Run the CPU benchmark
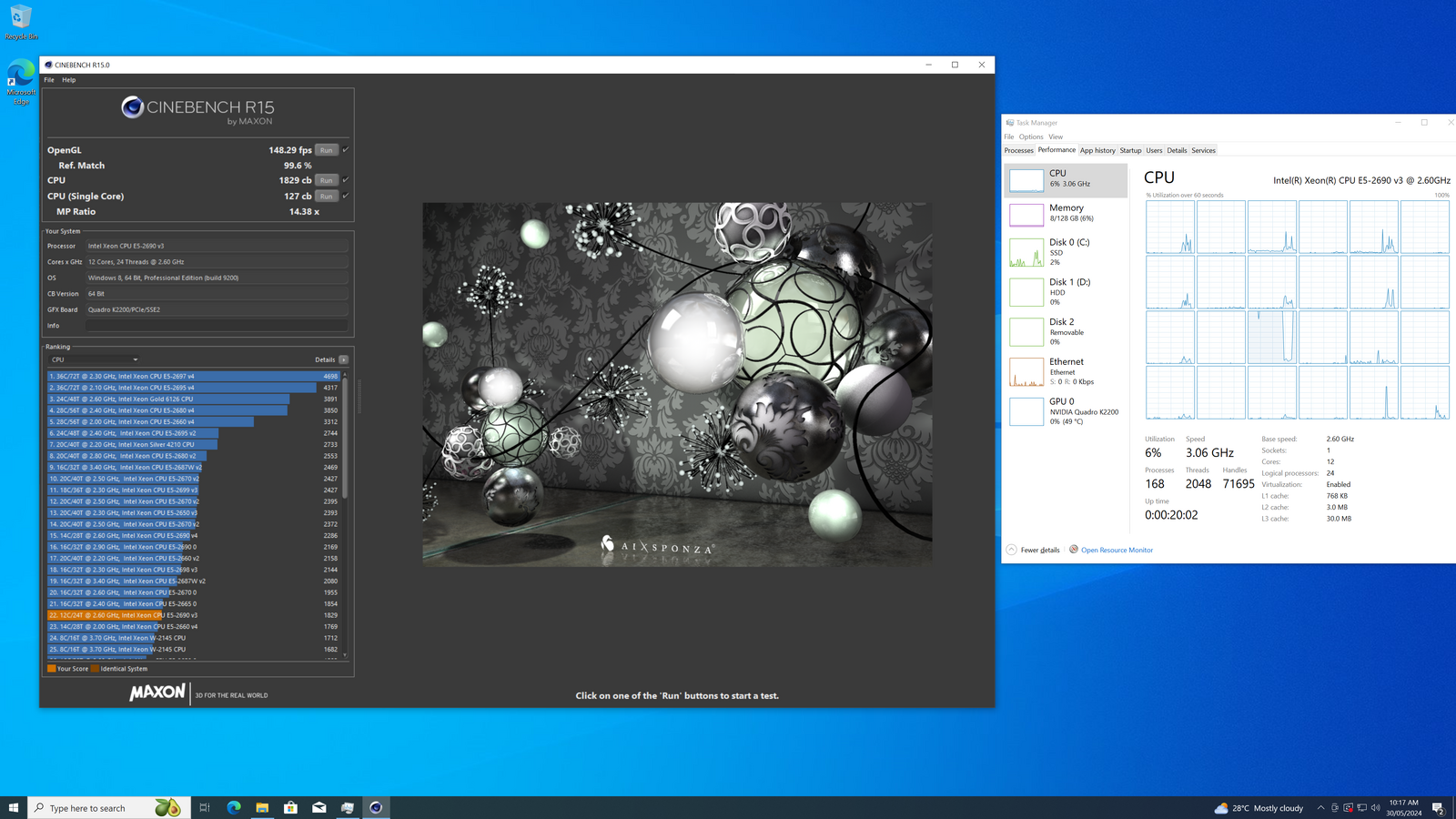Image resolution: width=1456 pixels, height=819 pixels. tap(327, 180)
